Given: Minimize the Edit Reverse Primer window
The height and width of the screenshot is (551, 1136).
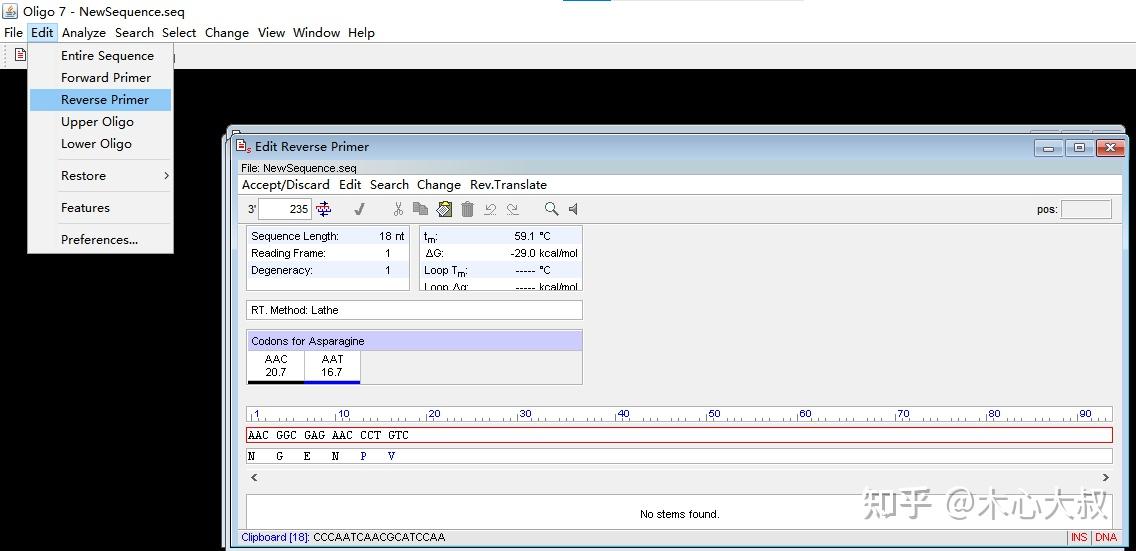Looking at the screenshot, I should pyautogui.click(x=1048, y=148).
